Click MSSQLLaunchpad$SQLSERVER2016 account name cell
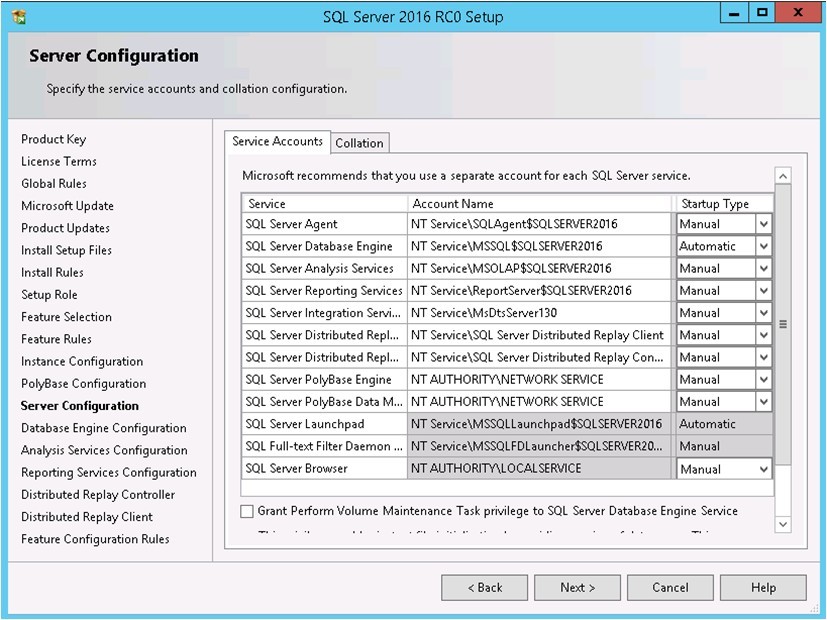This screenshot has width=827, height=620. tap(539, 424)
